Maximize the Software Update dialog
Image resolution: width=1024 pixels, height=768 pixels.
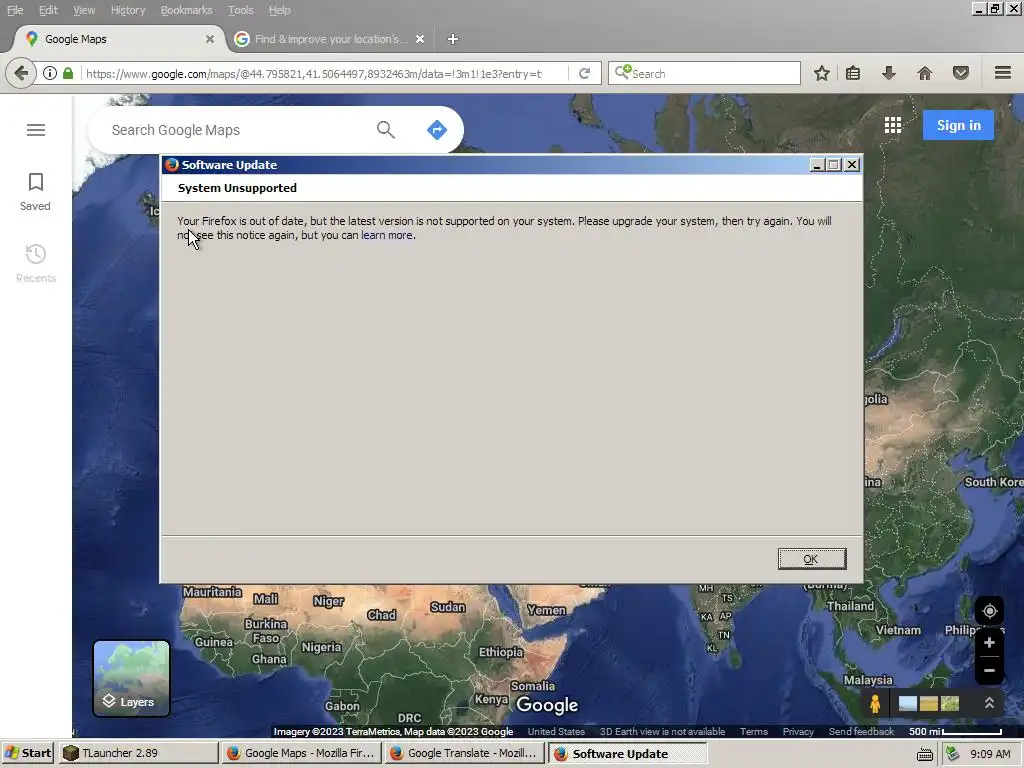(834, 165)
